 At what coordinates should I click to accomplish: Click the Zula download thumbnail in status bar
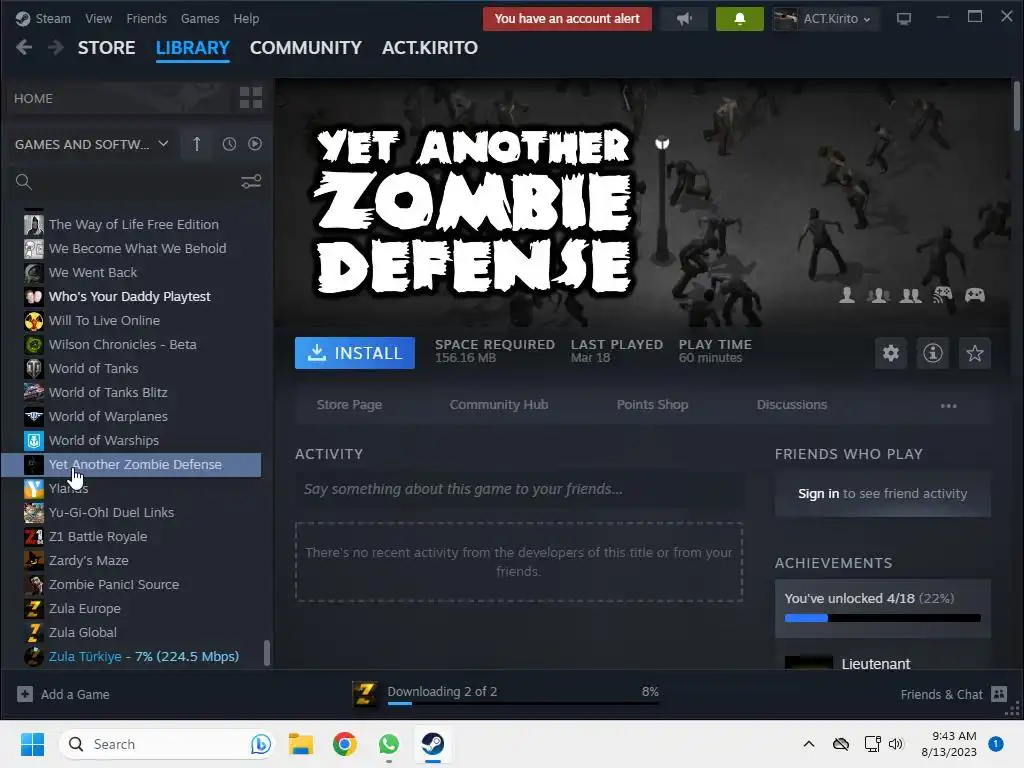(364, 694)
